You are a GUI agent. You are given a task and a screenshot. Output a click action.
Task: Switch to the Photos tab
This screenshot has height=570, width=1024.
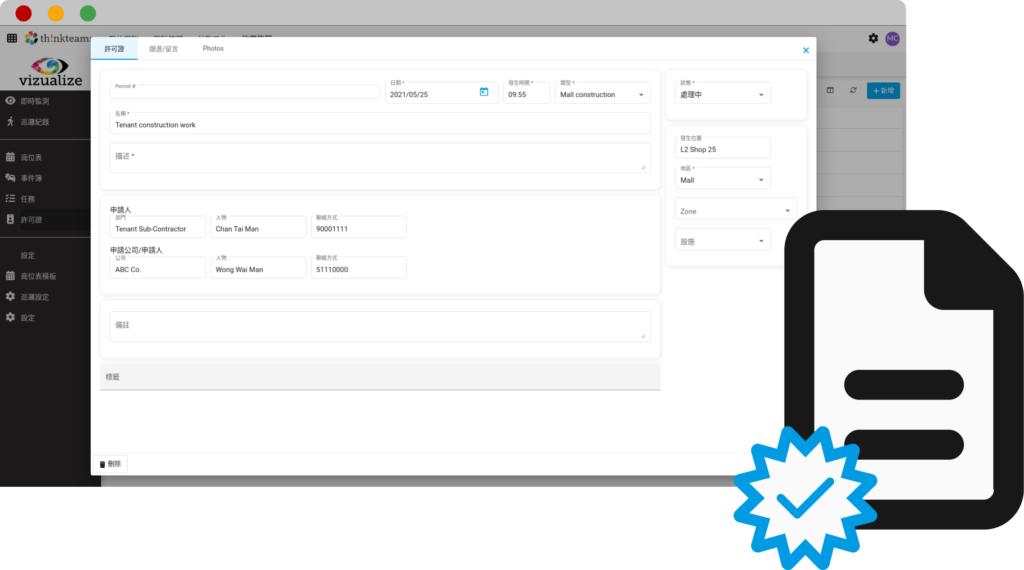[213, 48]
